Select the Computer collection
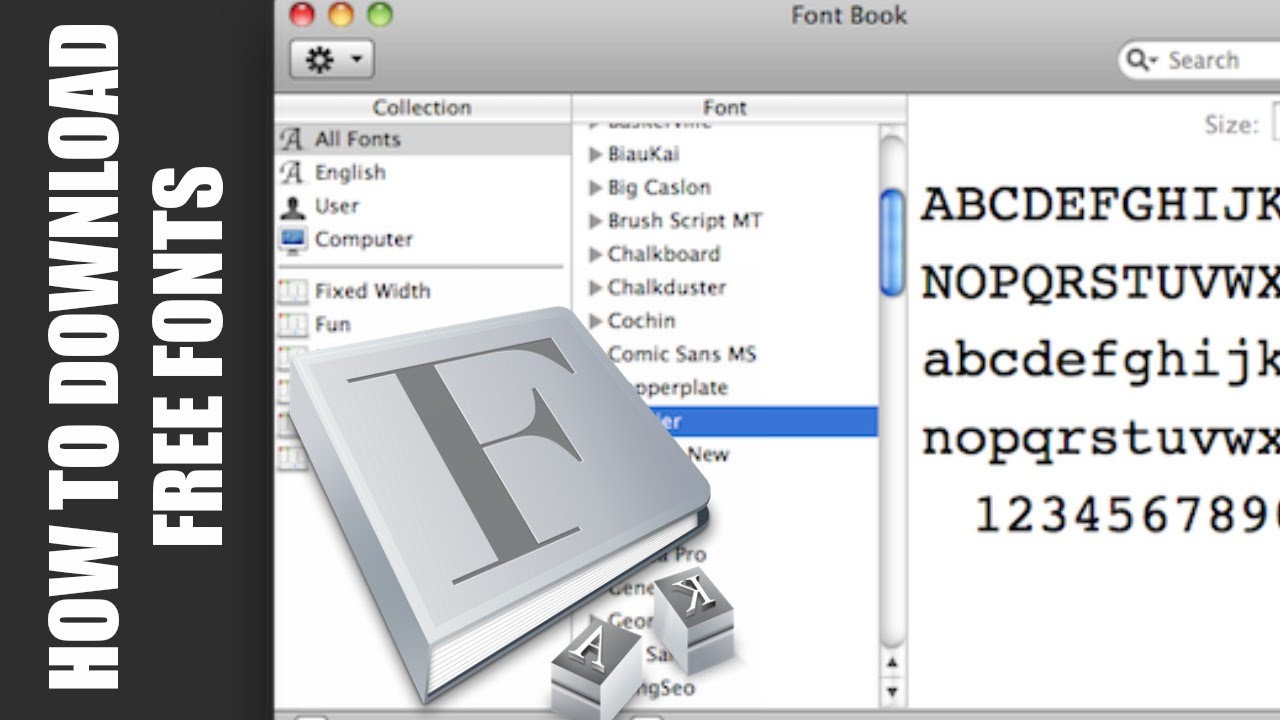 [422, 239]
